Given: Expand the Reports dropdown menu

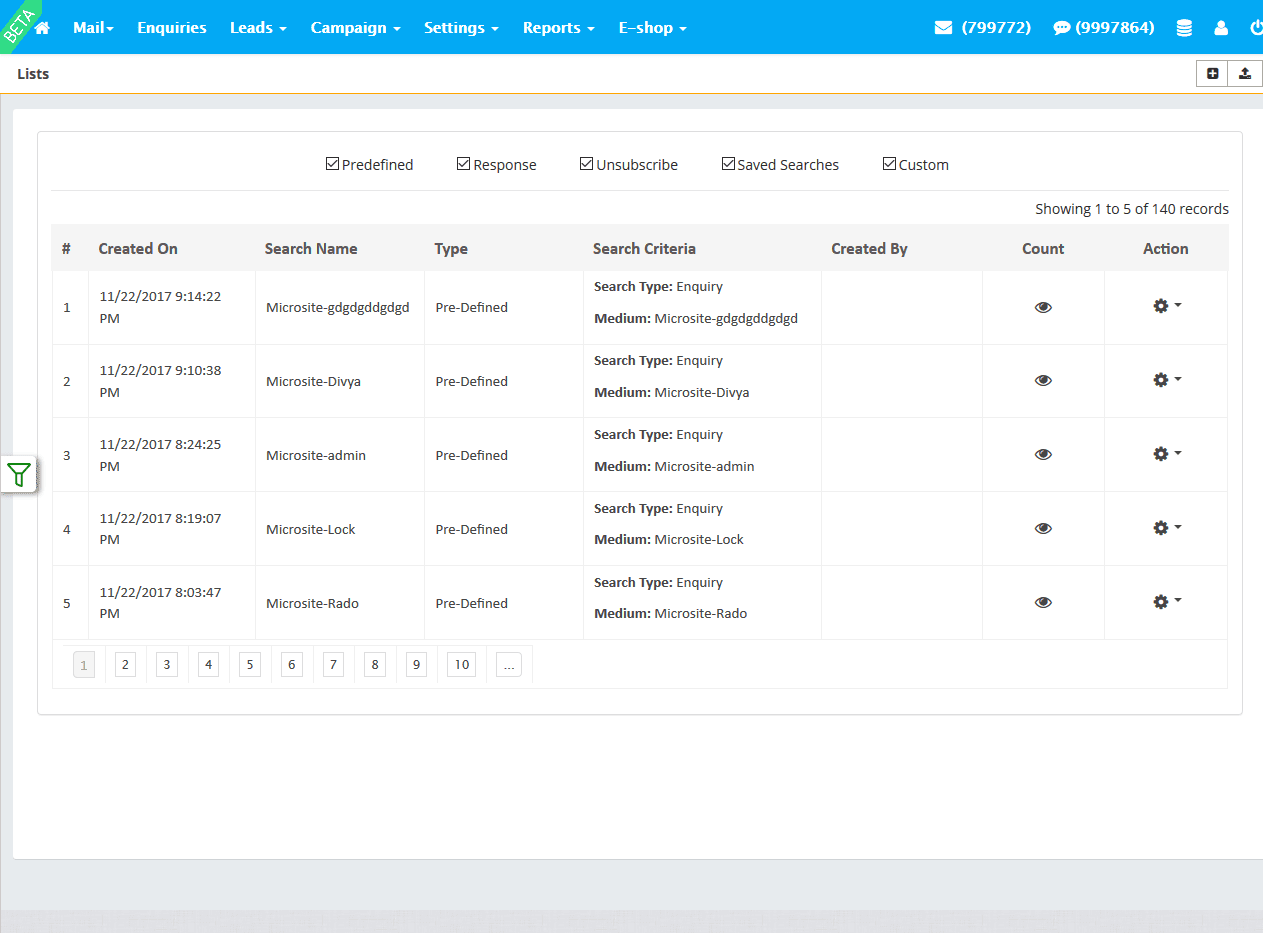Looking at the screenshot, I should 558,28.
